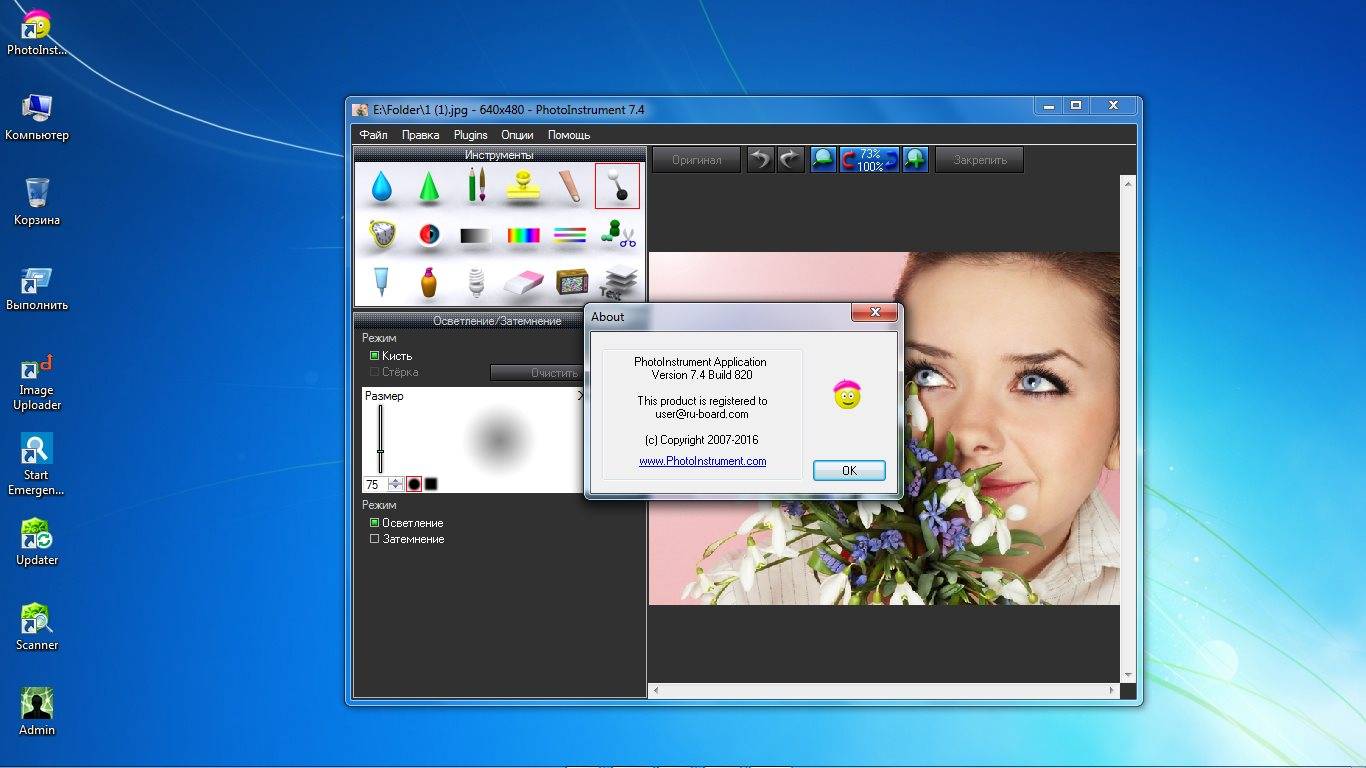Select the green cone sharpen tool
Image resolution: width=1366 pixels, height=768 pixels.
coord(429,186)
